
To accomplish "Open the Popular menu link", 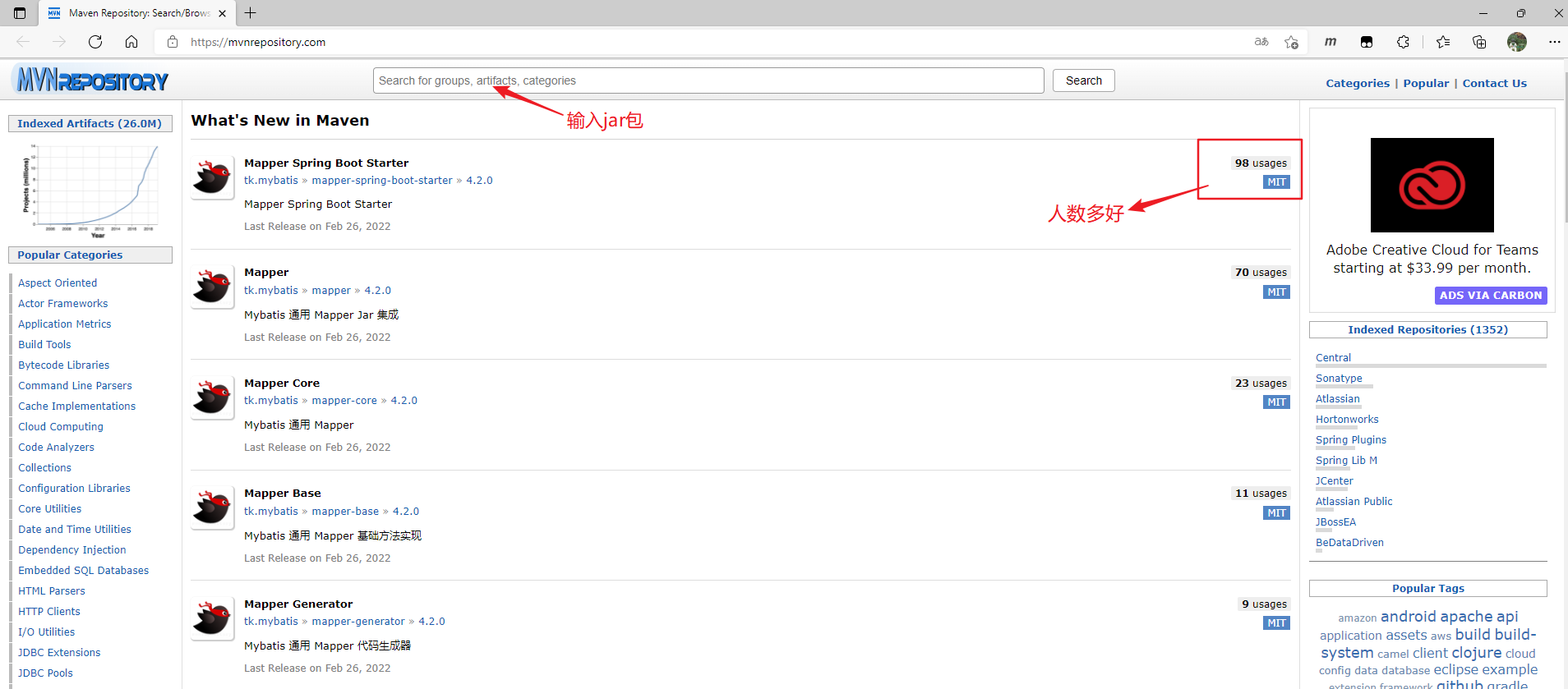I will (1426, 83).
